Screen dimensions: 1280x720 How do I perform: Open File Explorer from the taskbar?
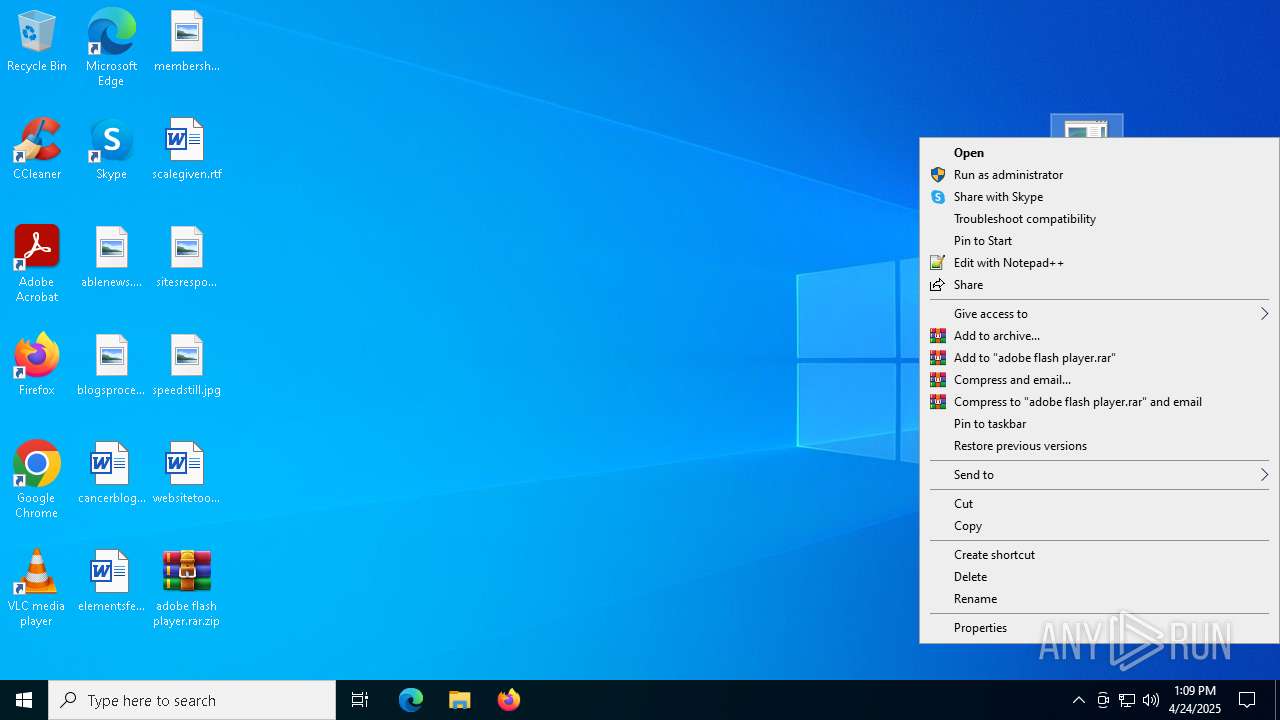460,700
